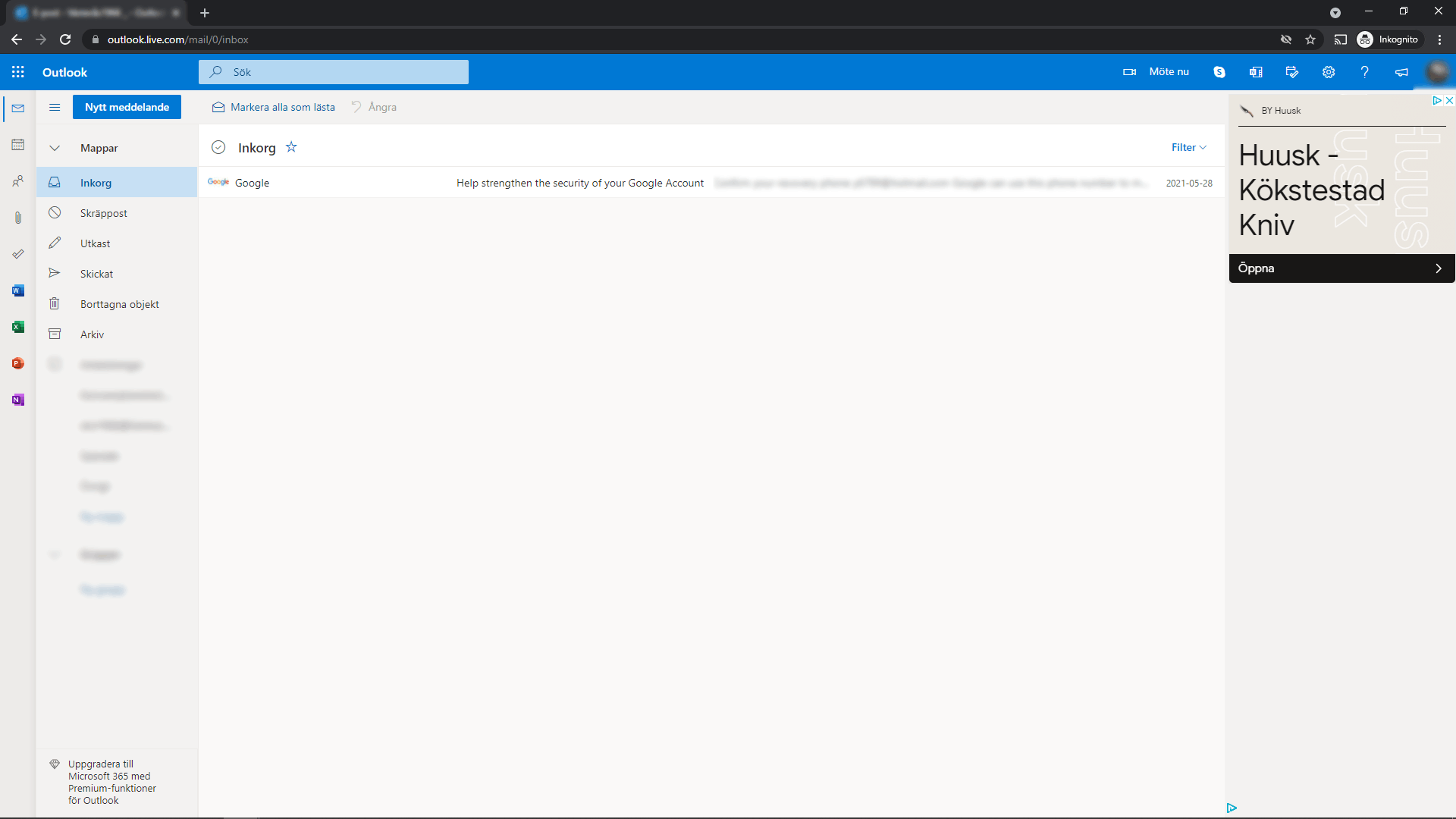
Task: Click the Sök search field
Action: tap(334, 72)
